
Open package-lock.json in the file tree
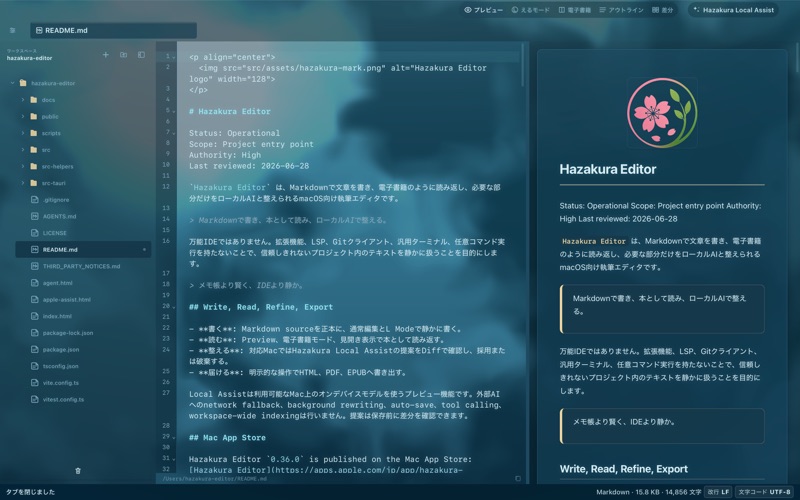pyautogui.click(x=83, y=333)
